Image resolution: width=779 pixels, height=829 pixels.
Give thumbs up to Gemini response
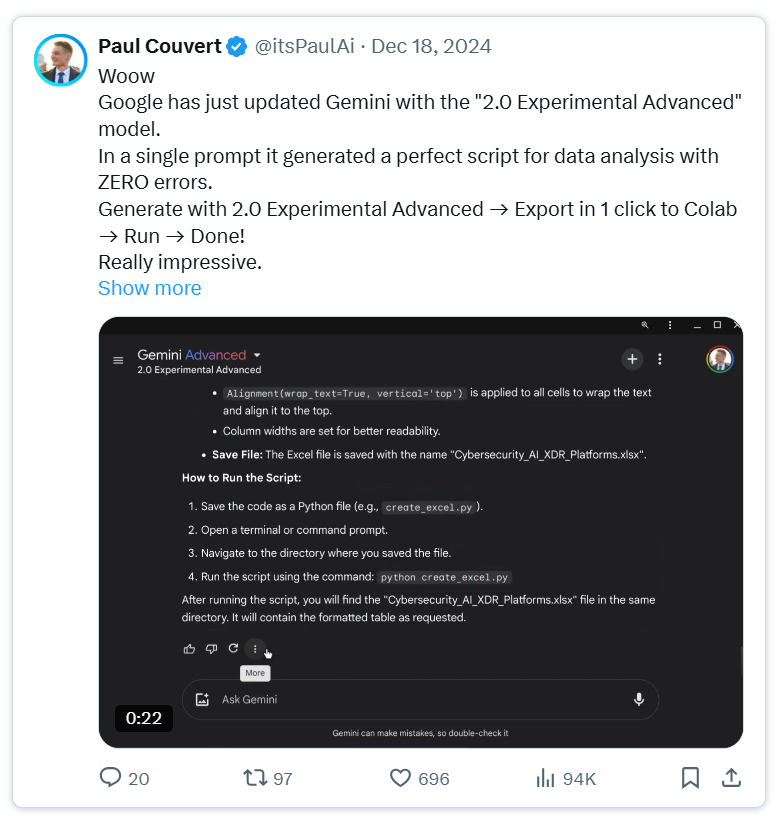coord(189,649)
